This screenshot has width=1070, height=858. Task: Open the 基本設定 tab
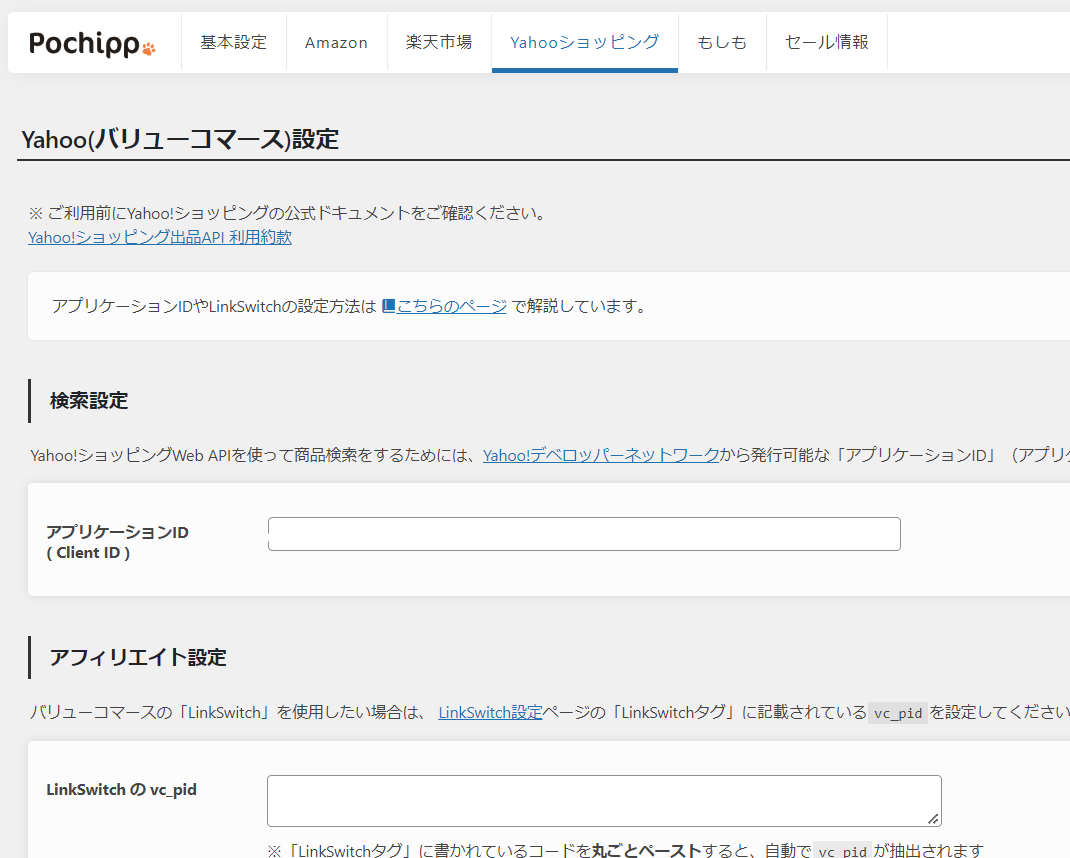pyautogui.click(x=233, y=42)
